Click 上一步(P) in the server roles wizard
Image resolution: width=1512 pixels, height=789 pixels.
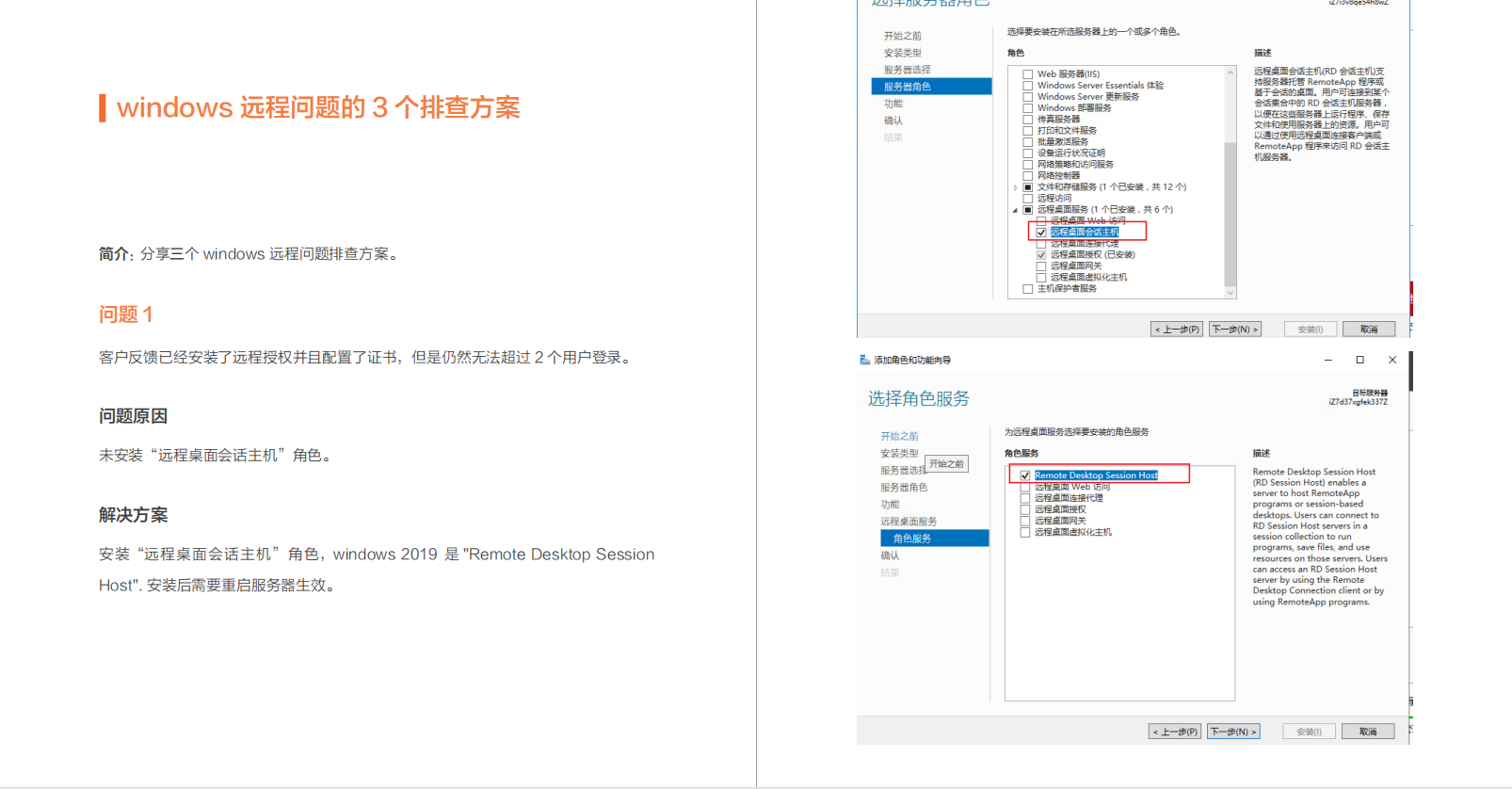pyautogui.click(x=1177, y=330)
